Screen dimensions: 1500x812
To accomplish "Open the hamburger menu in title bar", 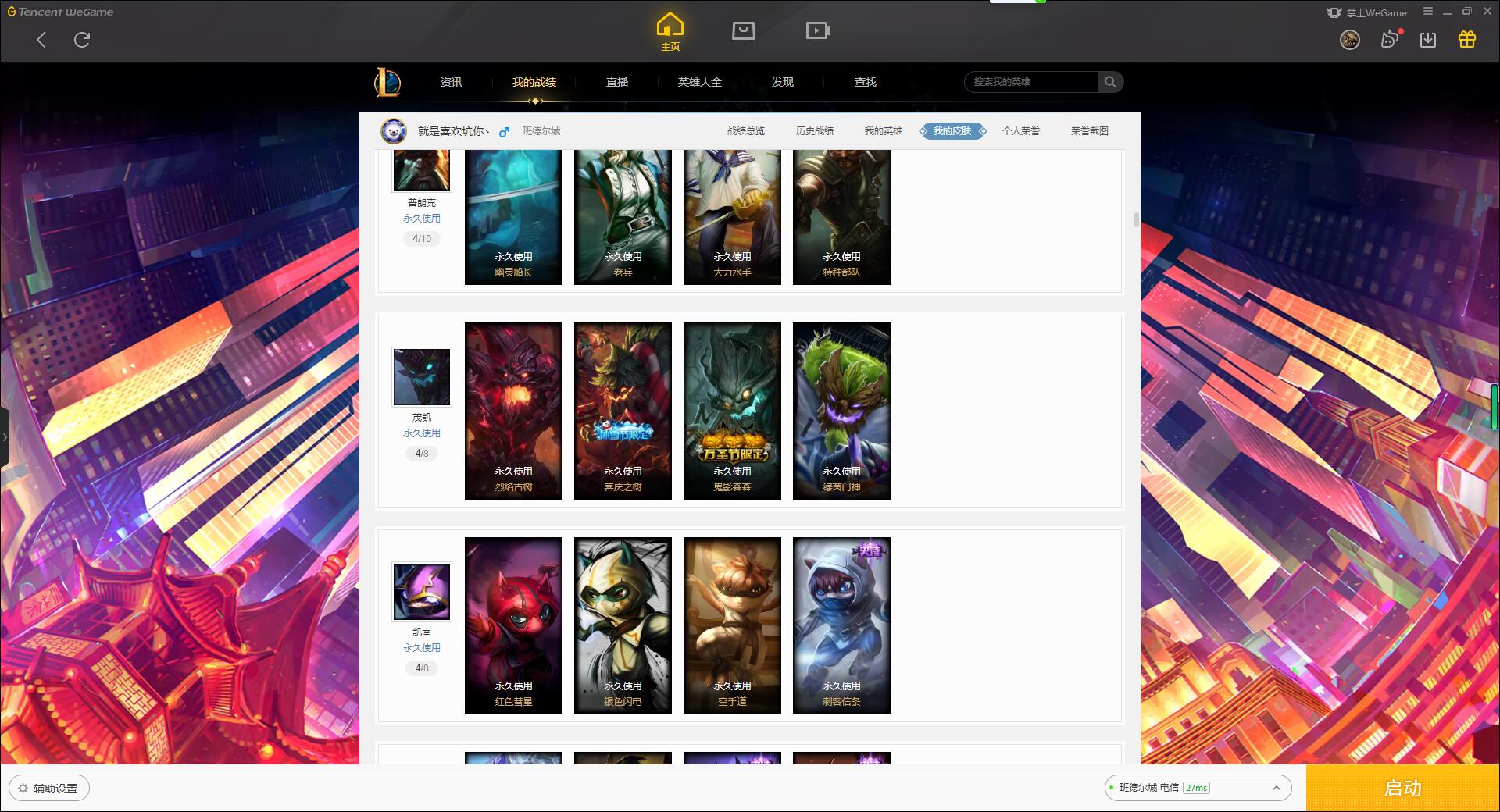I will coord(1428,12).
